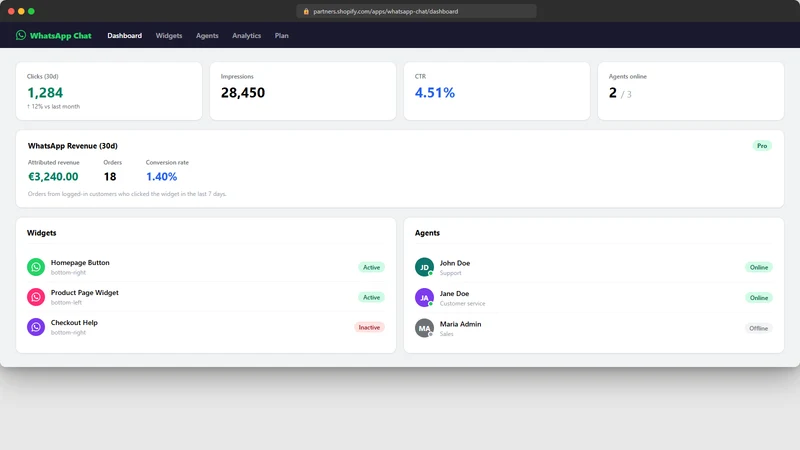
Task: Click the €3,240.00 attributed revenue value
Action: (53, 177)
